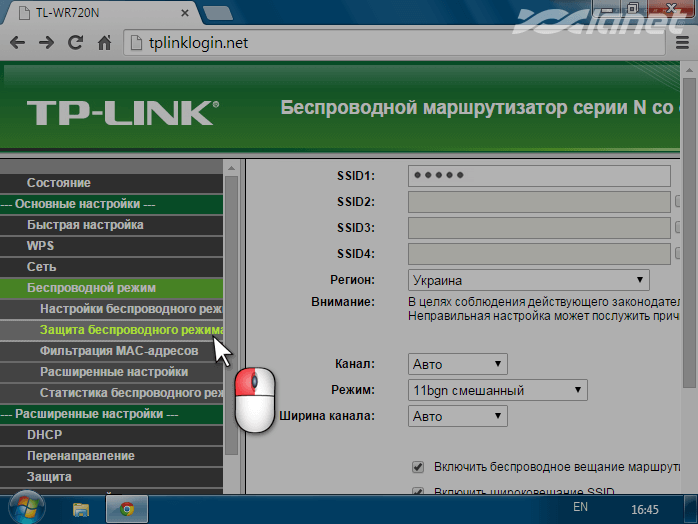Toggle wireless router broadcasting checkbox
Image resolution: width=698 pixels, height=524 pixels.
418,467
